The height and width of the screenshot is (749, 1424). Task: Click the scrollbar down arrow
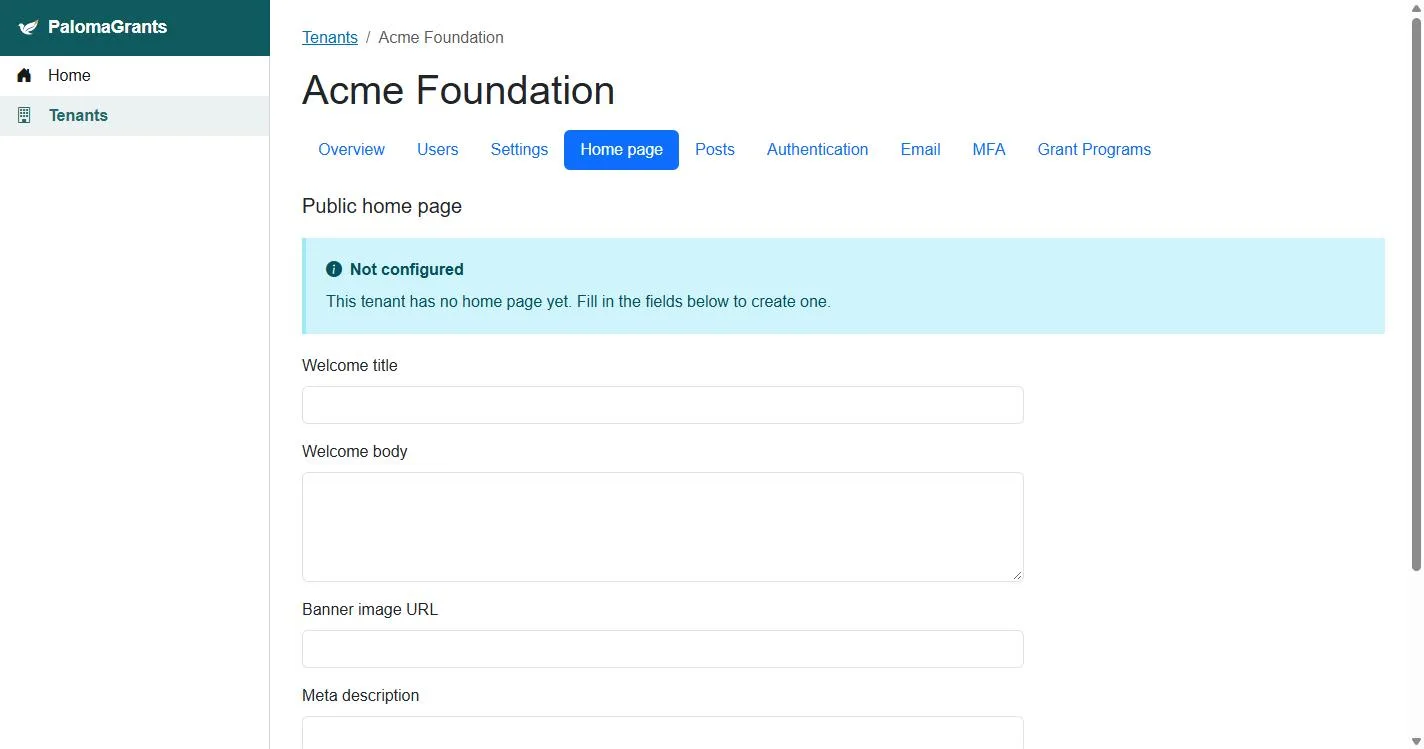pyautogui.click(x=1416, y=741)
